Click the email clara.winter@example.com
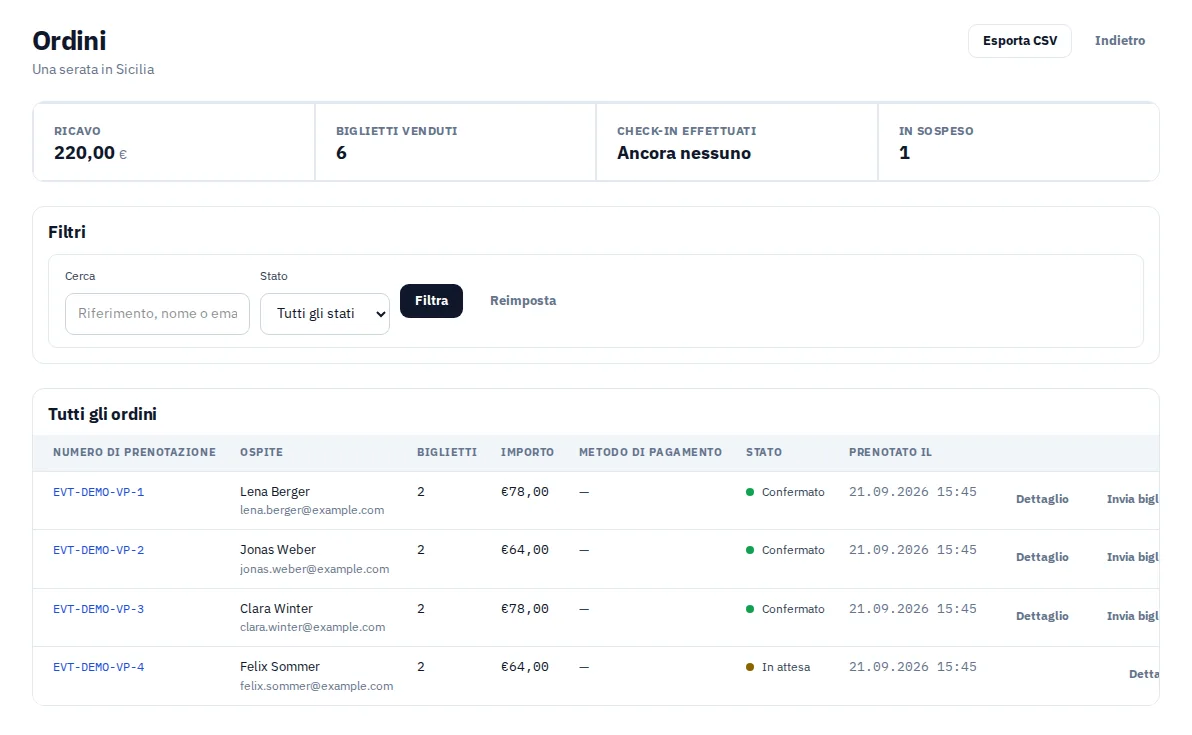 click(x=312, y=627)
